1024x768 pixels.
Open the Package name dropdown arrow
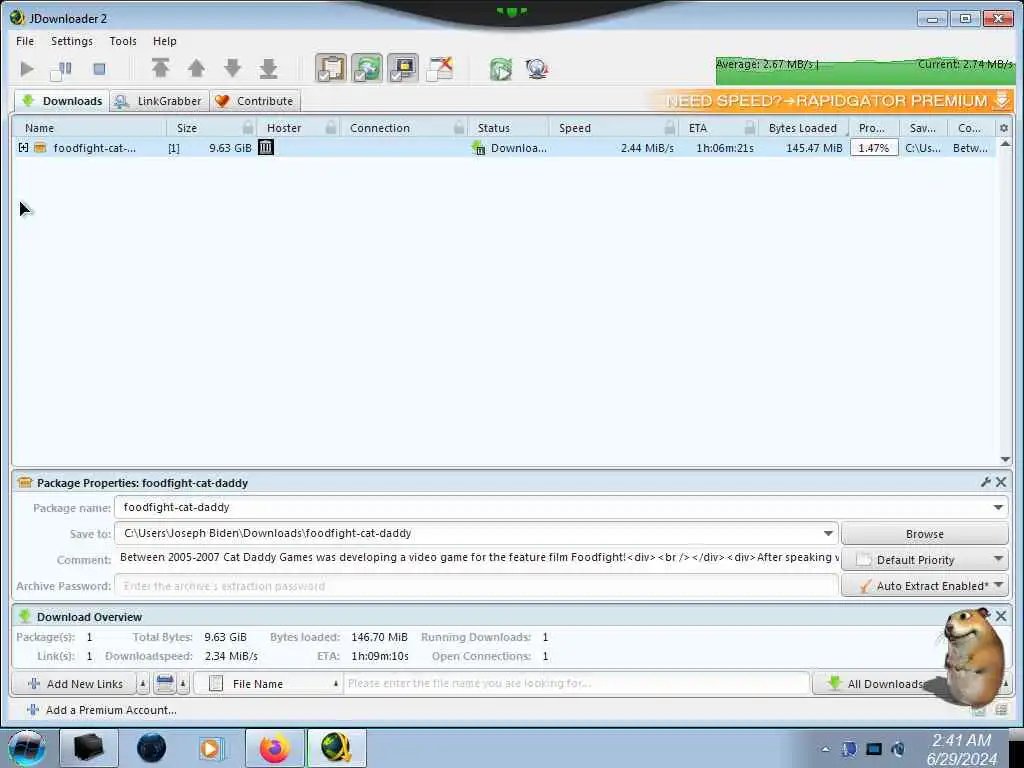998,507
